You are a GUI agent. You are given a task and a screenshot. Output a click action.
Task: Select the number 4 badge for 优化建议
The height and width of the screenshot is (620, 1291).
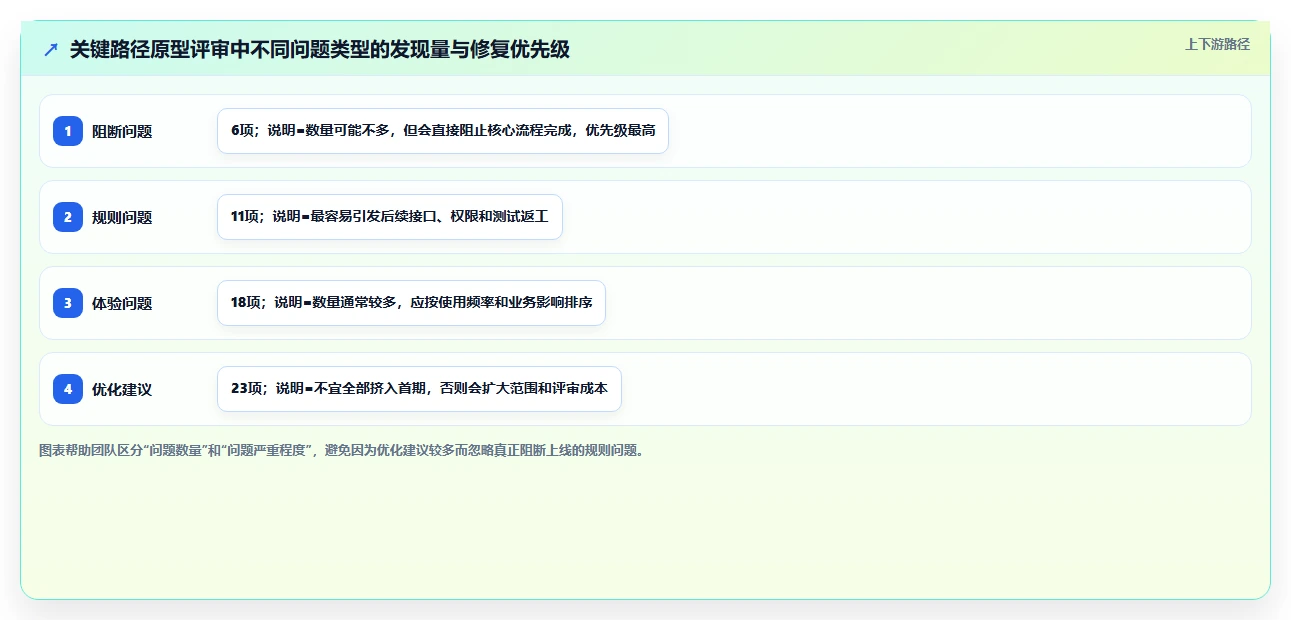click(x=68, y=389)
